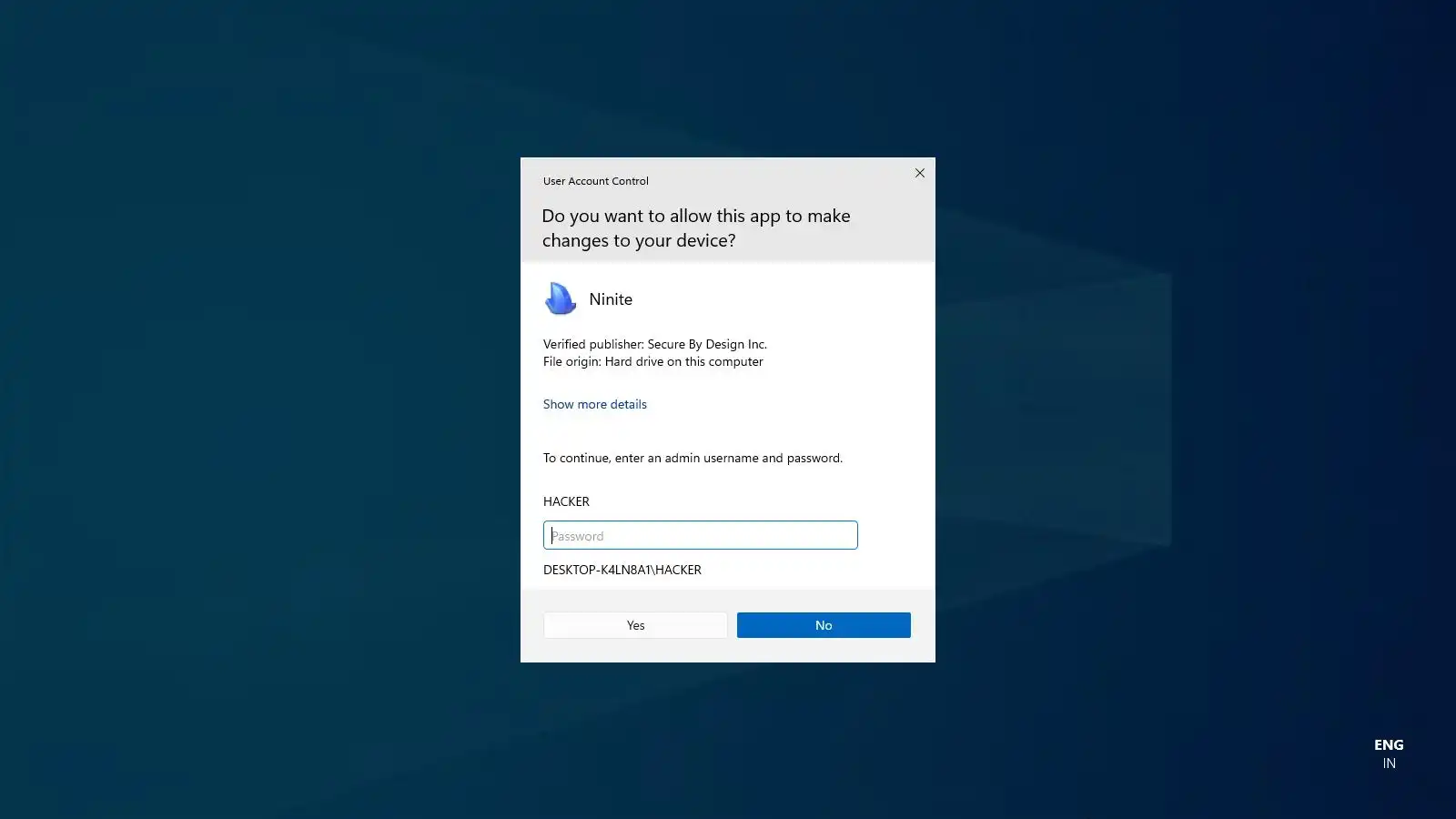Viewport: 1456px width, 819px height.
Task: Click Yes to allow changes
Action: (635, 625)
